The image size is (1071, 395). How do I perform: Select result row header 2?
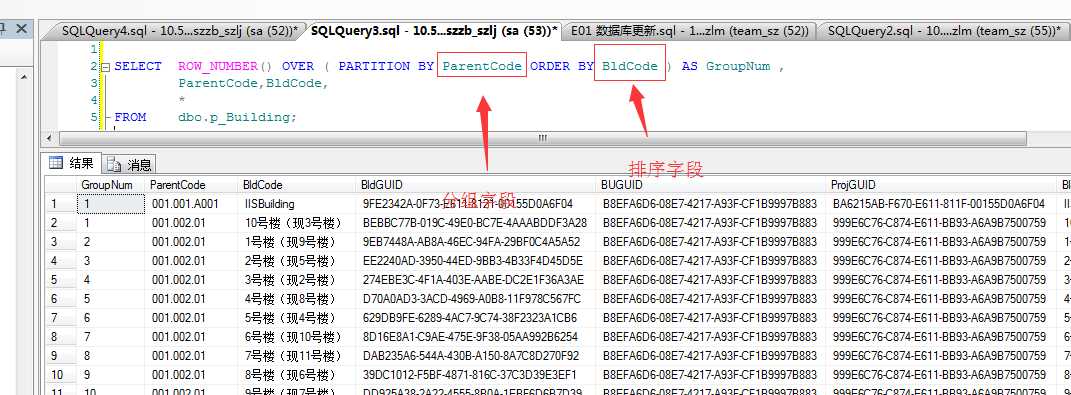pyautogui.click(x=60, y=223)
